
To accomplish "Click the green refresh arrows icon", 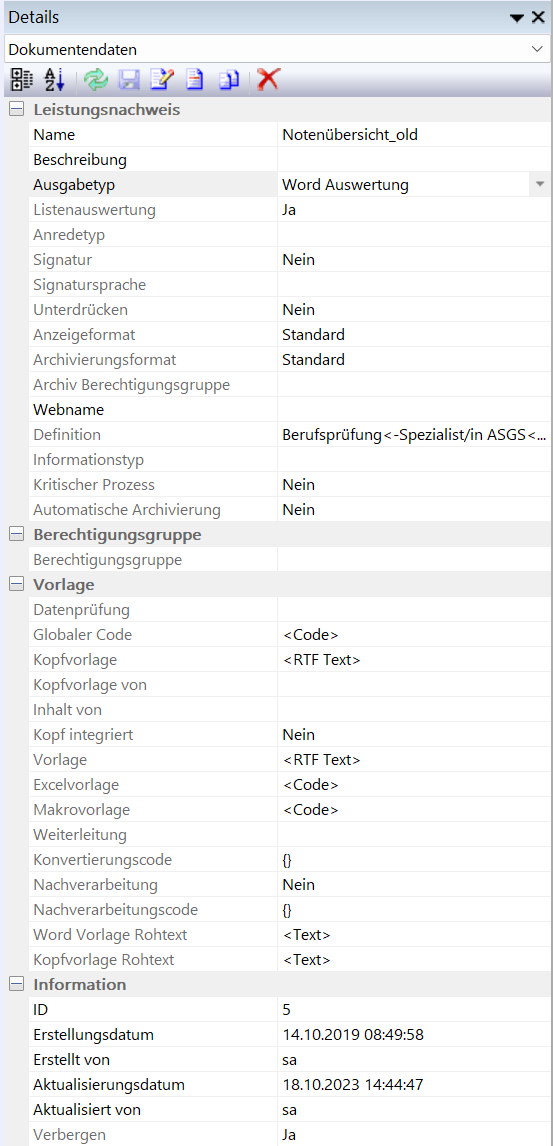I will click(95, 79).
